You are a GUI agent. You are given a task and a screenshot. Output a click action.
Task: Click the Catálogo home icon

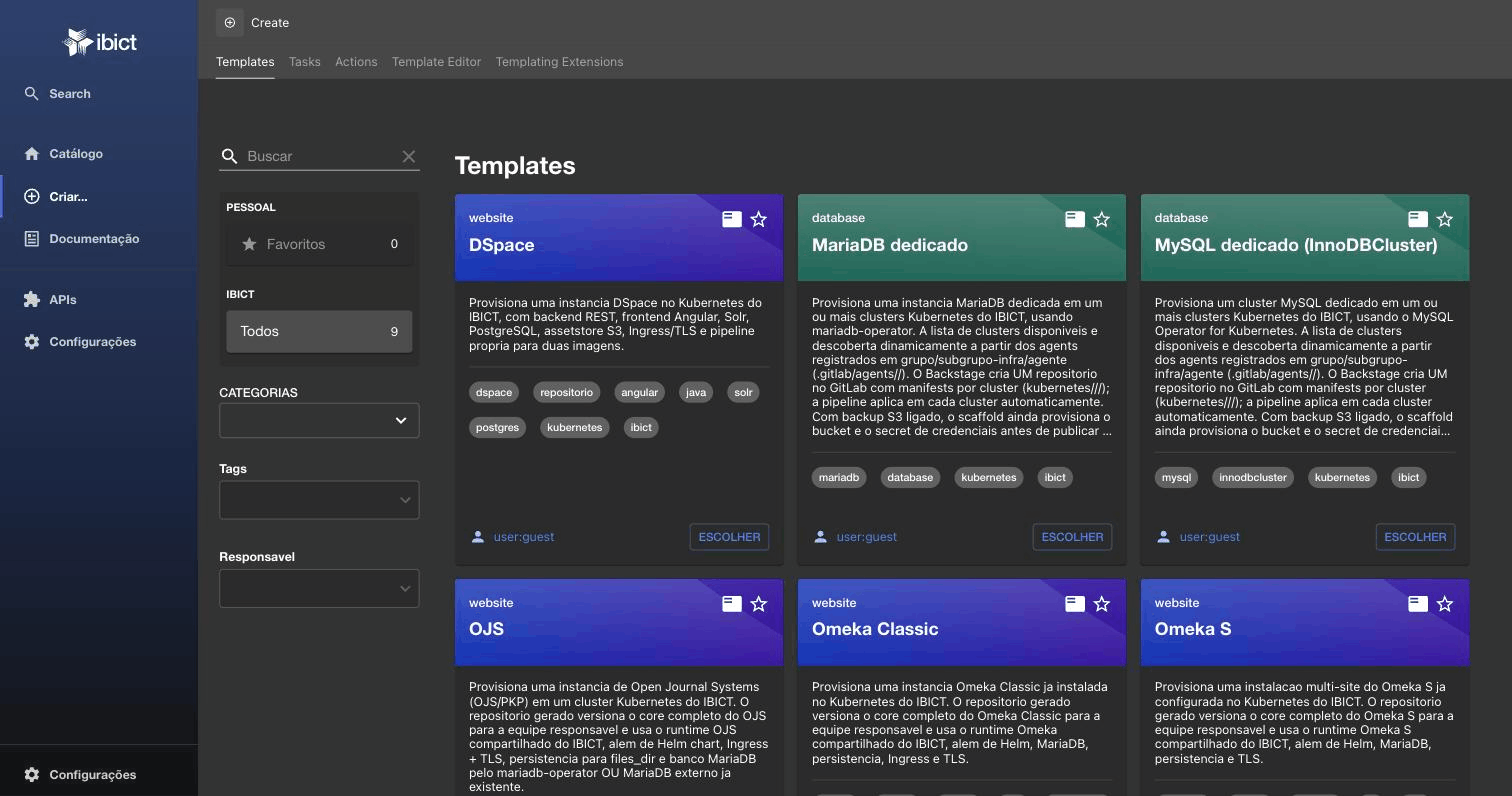pyautogui.click(x=32, y=153)
